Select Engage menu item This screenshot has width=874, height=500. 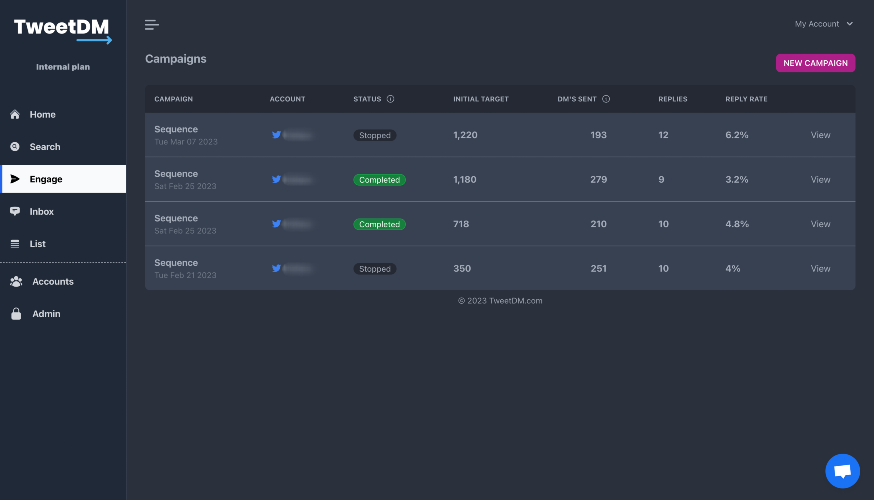coord(63,179)
